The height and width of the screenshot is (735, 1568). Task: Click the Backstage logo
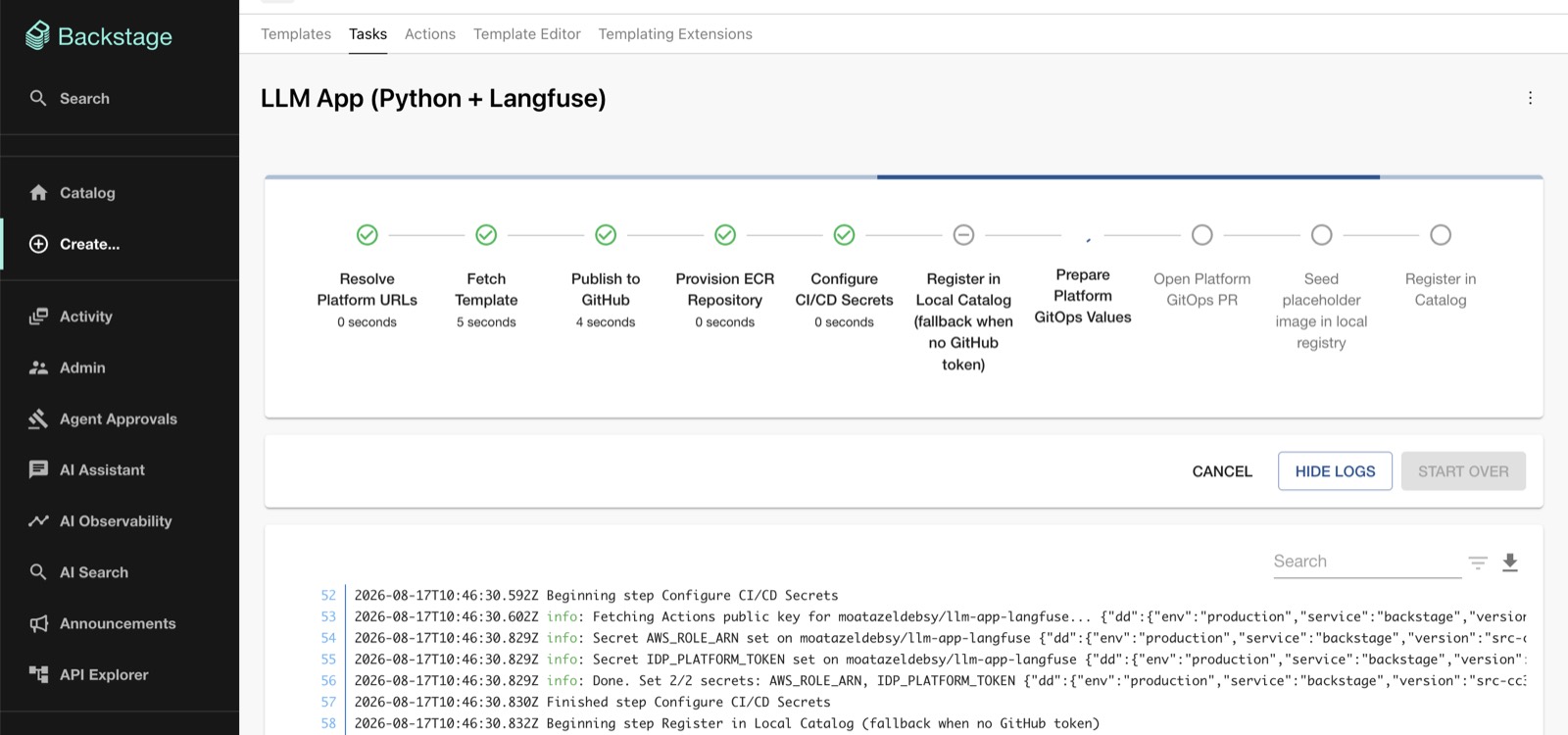point(98,36)
